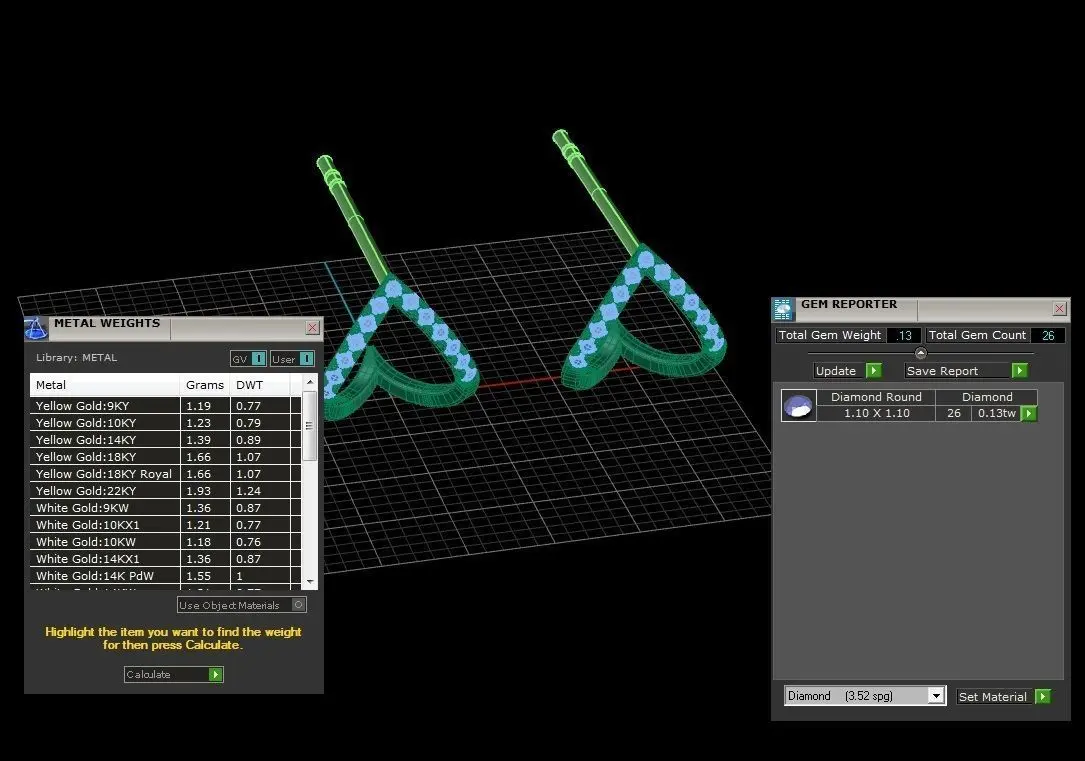The height and width of the screenshot is (761, 1085).
Task: Select the White Gold:14KX1 row
Action: click(x=165, y=559)
